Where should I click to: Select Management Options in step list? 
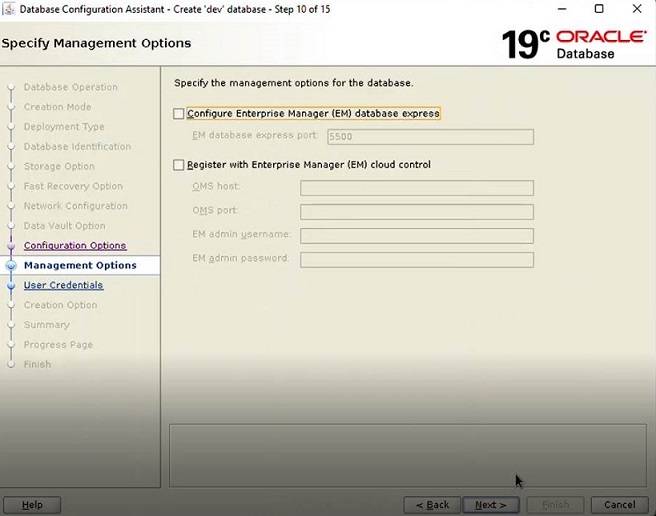[80, 265]
